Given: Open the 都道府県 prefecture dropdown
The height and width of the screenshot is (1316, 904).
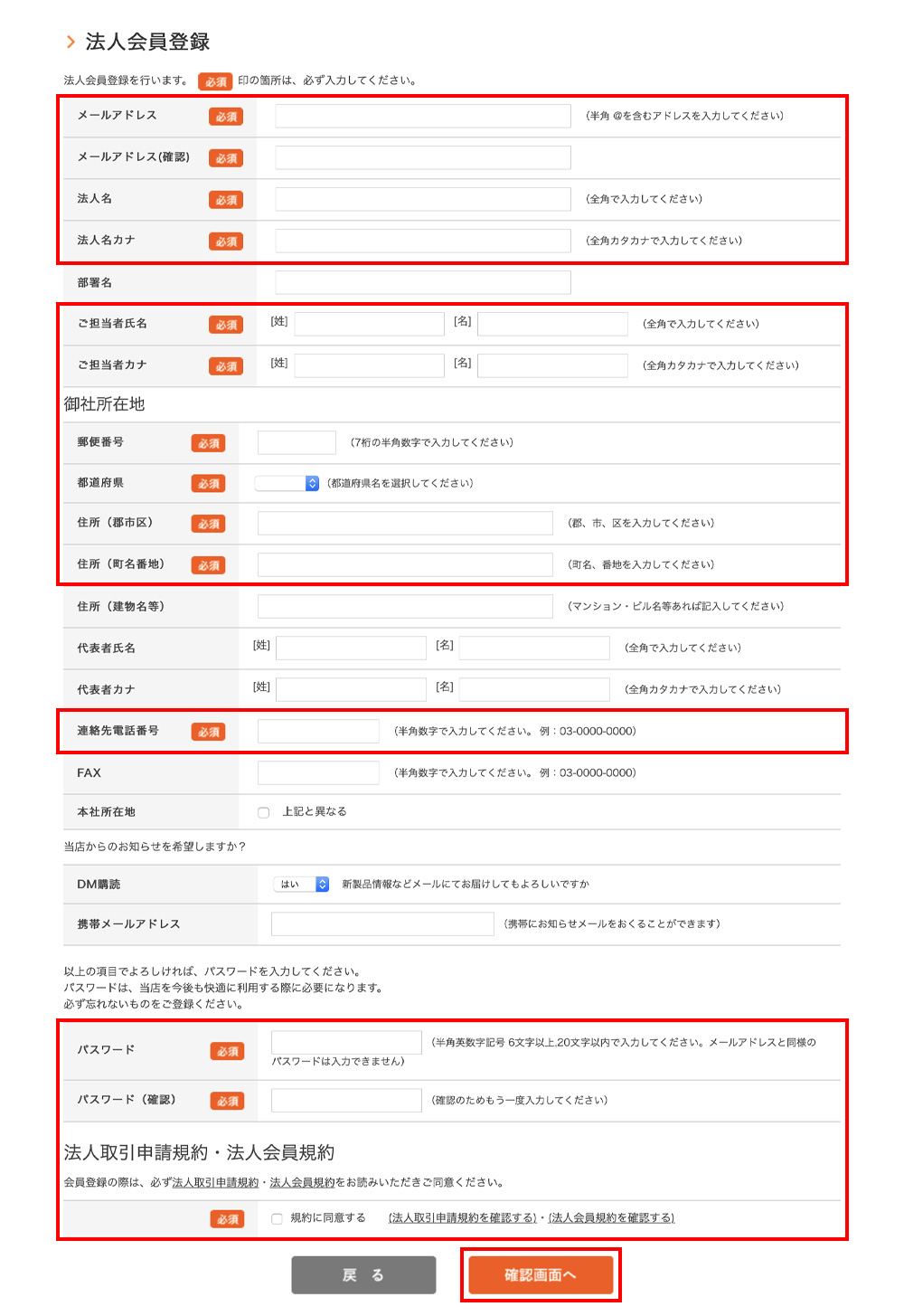Looking at the screenshot, I should coord(287,483).
